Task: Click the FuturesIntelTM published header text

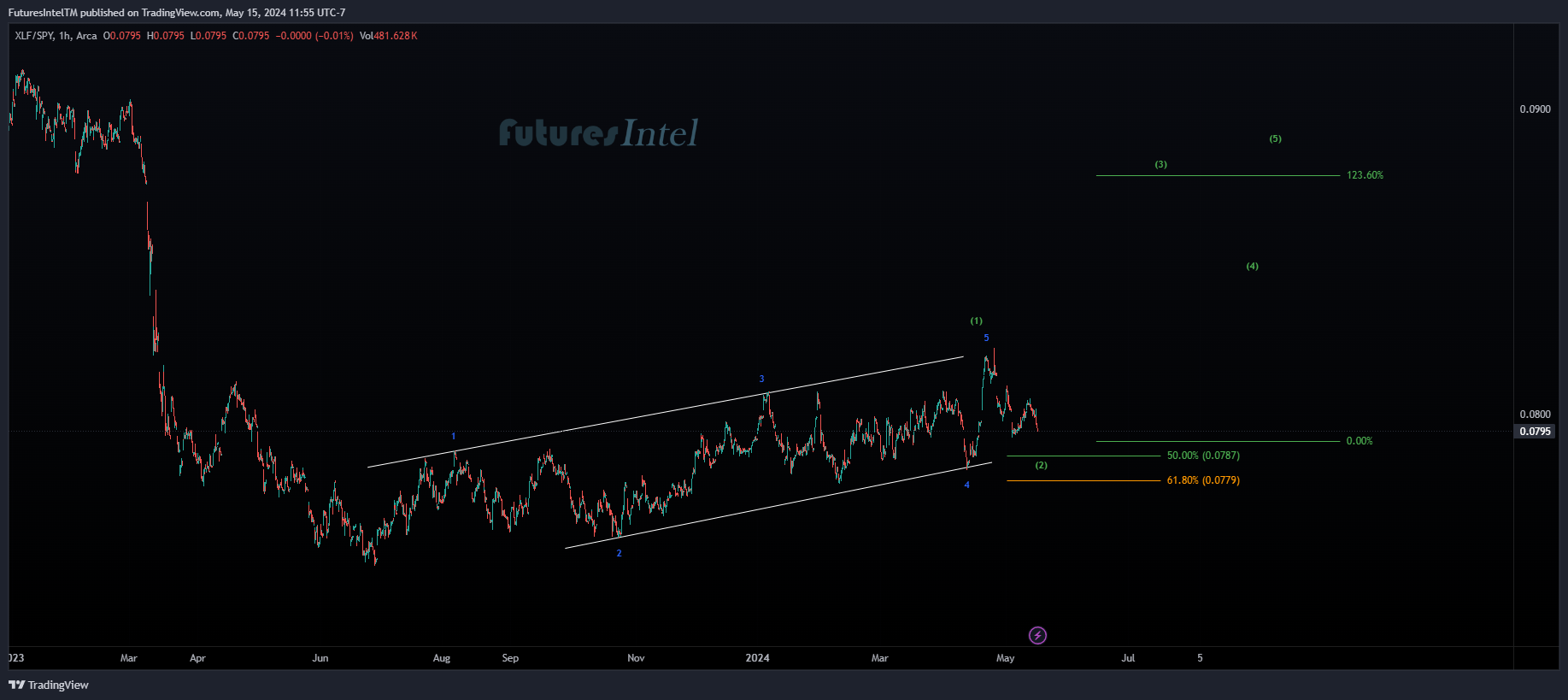Action: tap(177, 13)
